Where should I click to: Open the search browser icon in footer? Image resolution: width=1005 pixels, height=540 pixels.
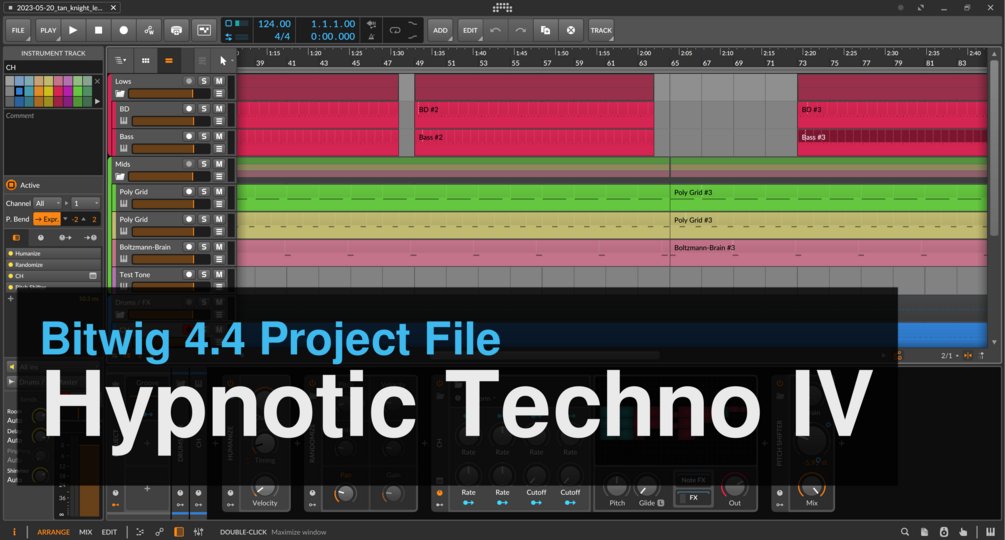coord(904,532)
